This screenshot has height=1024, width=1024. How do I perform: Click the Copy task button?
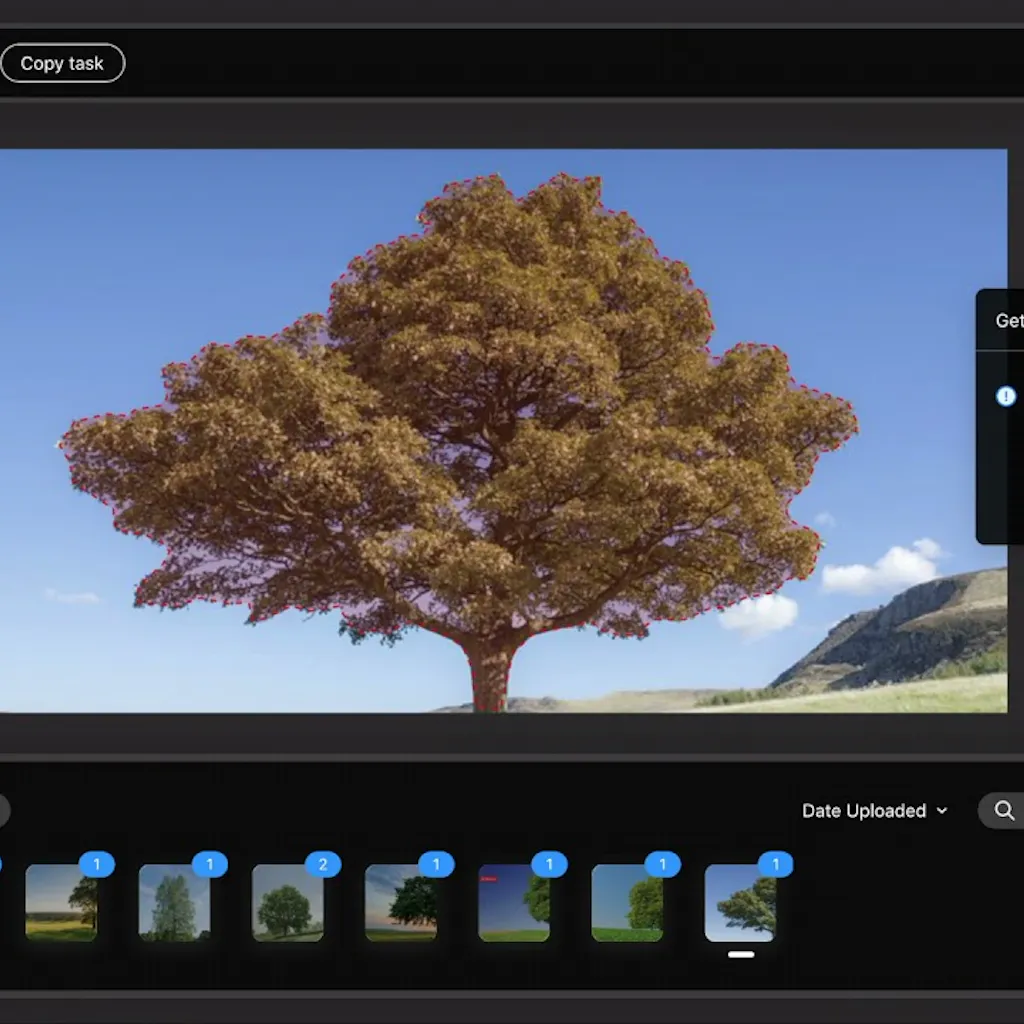click(x=62, y=63)
